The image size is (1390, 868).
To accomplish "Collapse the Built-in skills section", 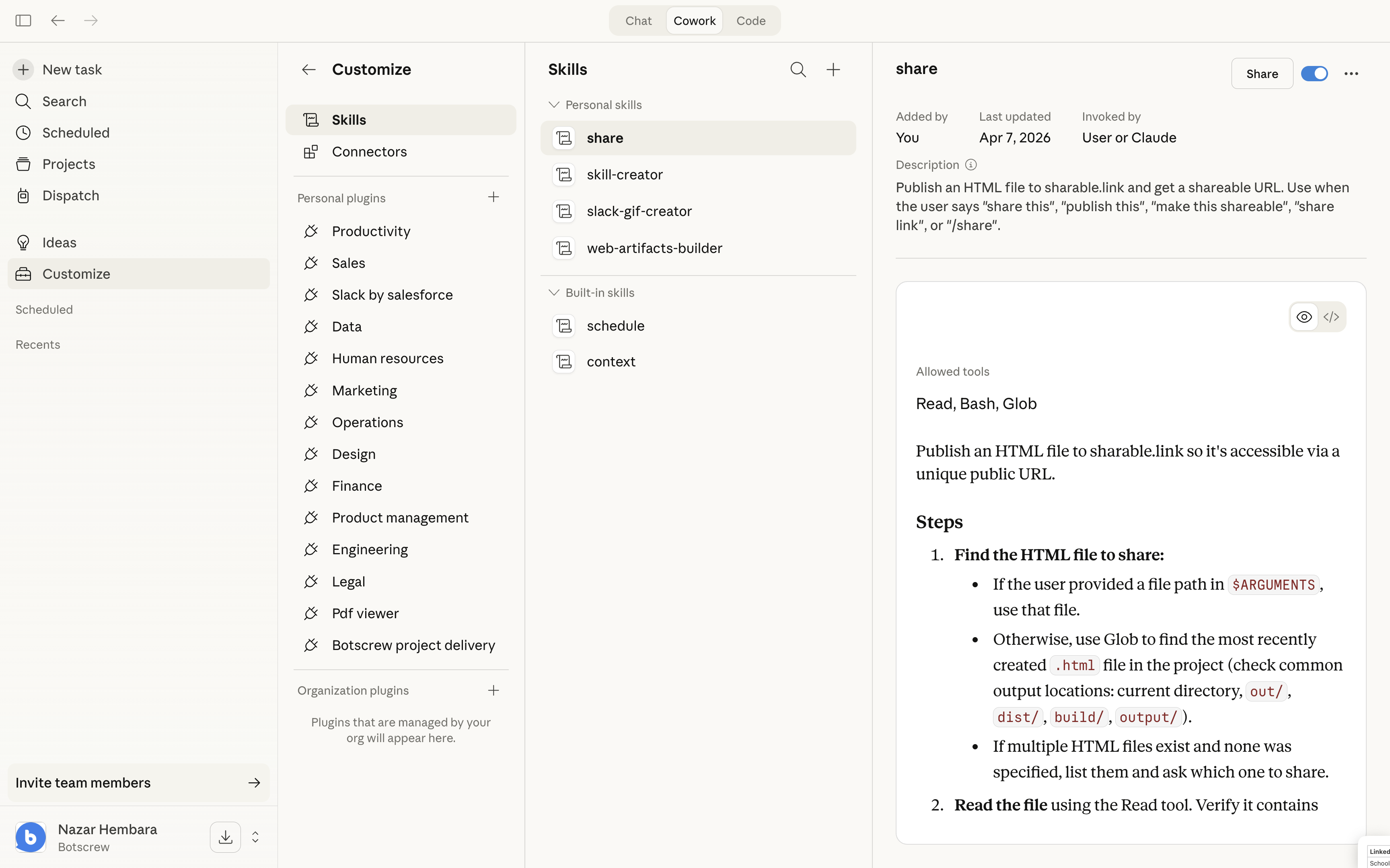I will [554, 292].
